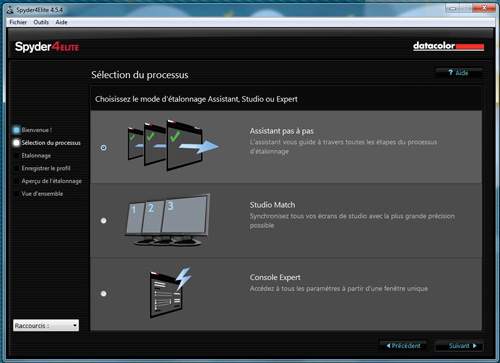
Task: Click the step-by-step assistant screens illustration
Action: tap(173, 146)
